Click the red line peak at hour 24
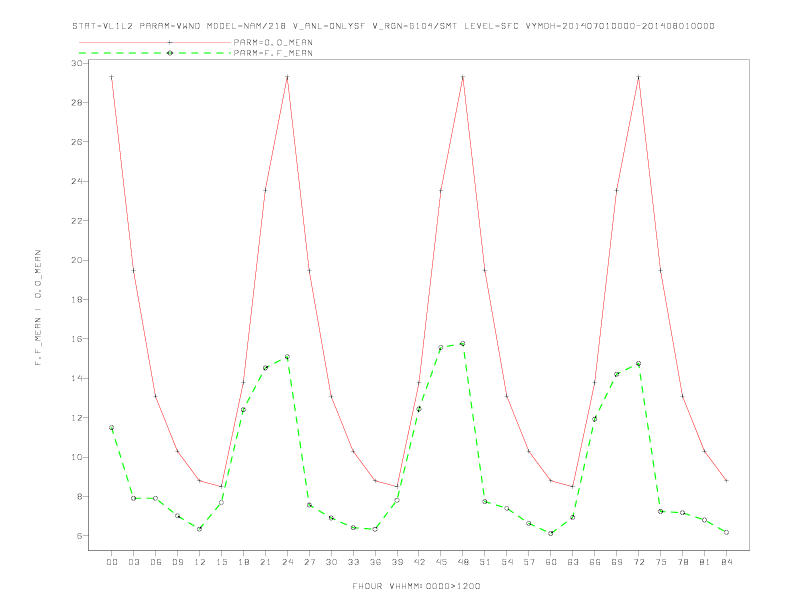Screen dimensions: 792x612 pyautogui.click(x=287, y=77)
